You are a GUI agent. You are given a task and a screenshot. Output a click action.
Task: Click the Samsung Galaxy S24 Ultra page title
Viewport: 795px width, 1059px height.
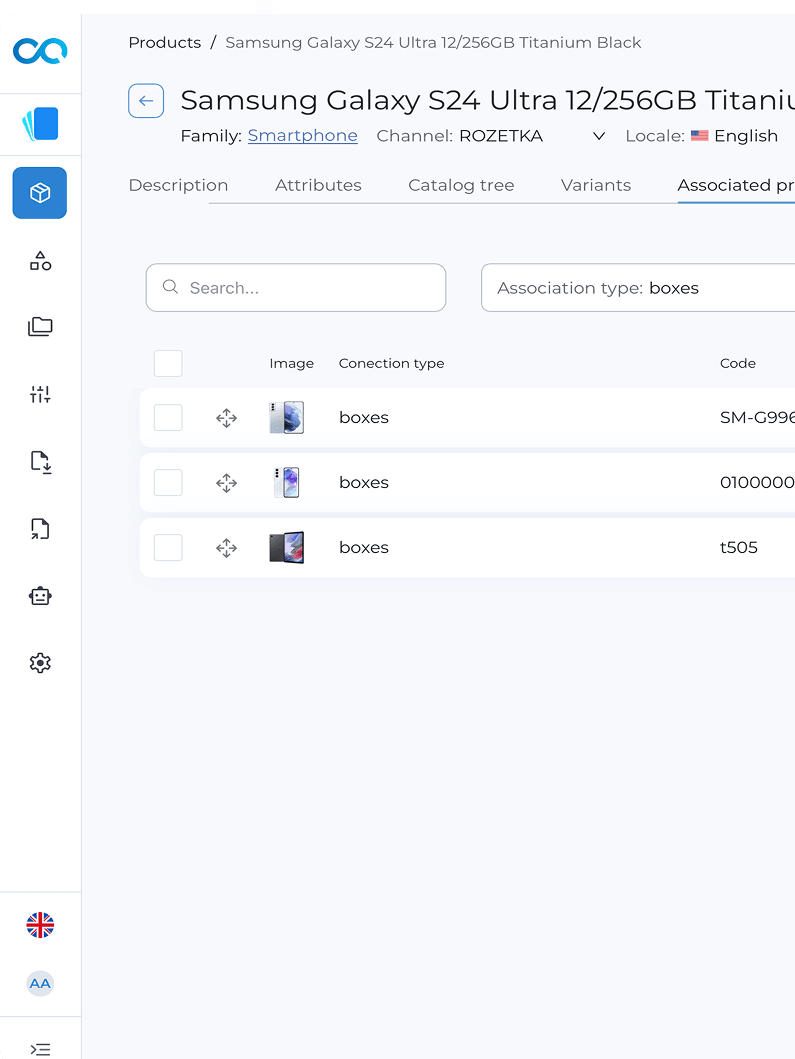[488, 100]
